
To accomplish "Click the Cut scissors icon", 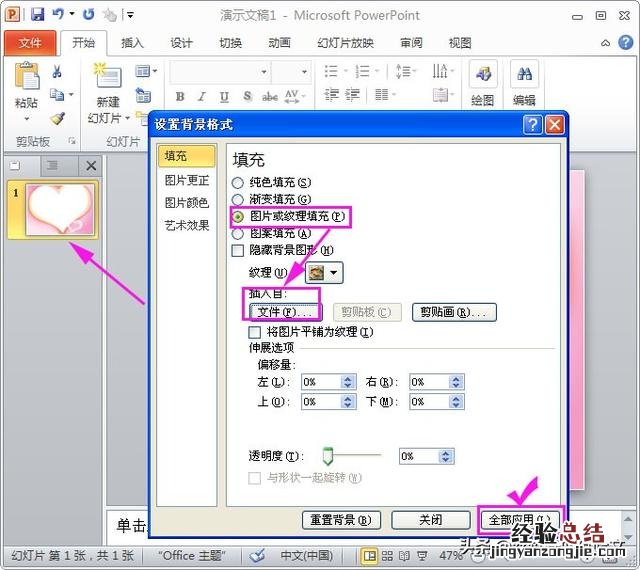I will point(57,72).
